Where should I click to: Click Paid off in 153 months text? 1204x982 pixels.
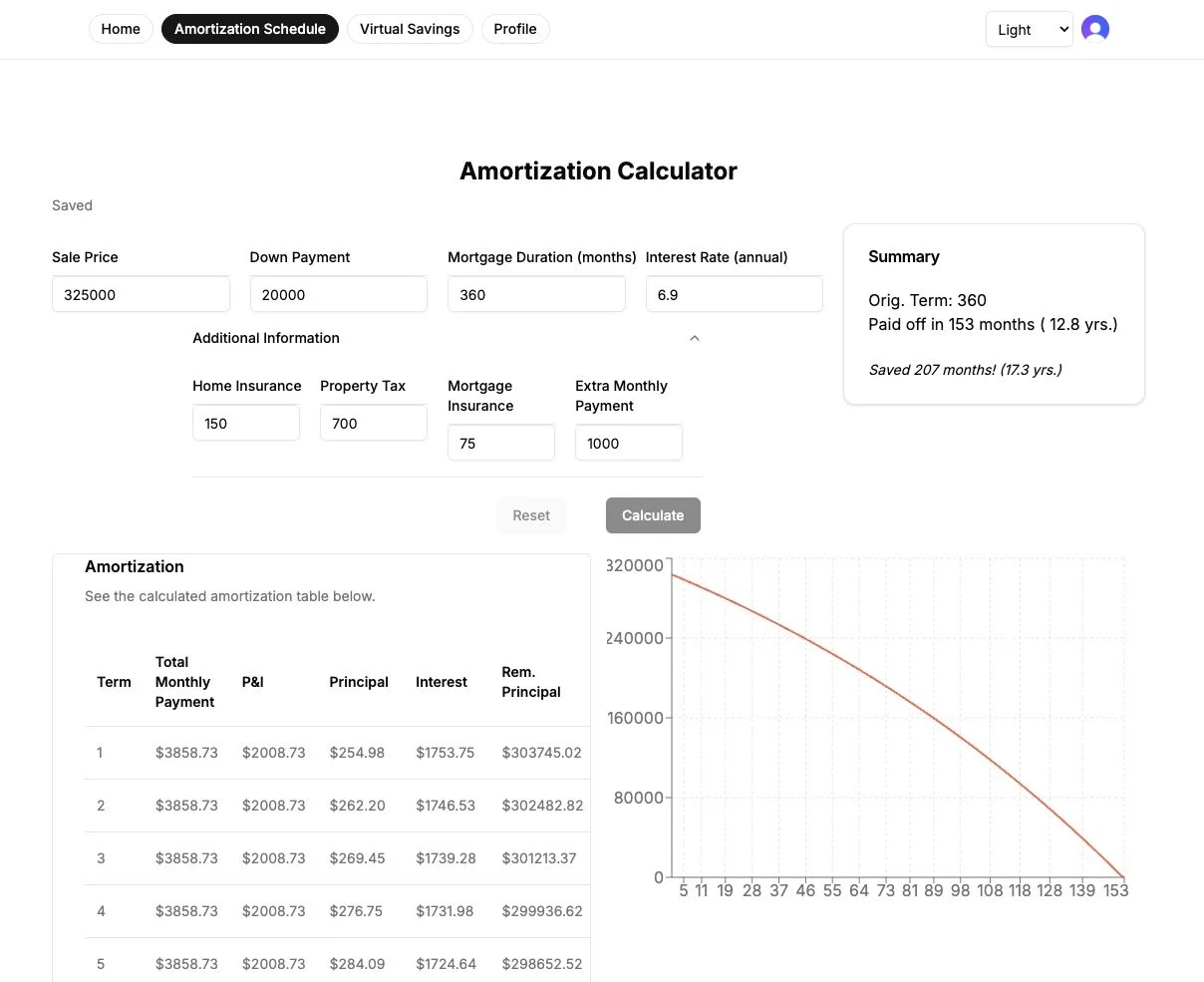click(x=993, y=324)
